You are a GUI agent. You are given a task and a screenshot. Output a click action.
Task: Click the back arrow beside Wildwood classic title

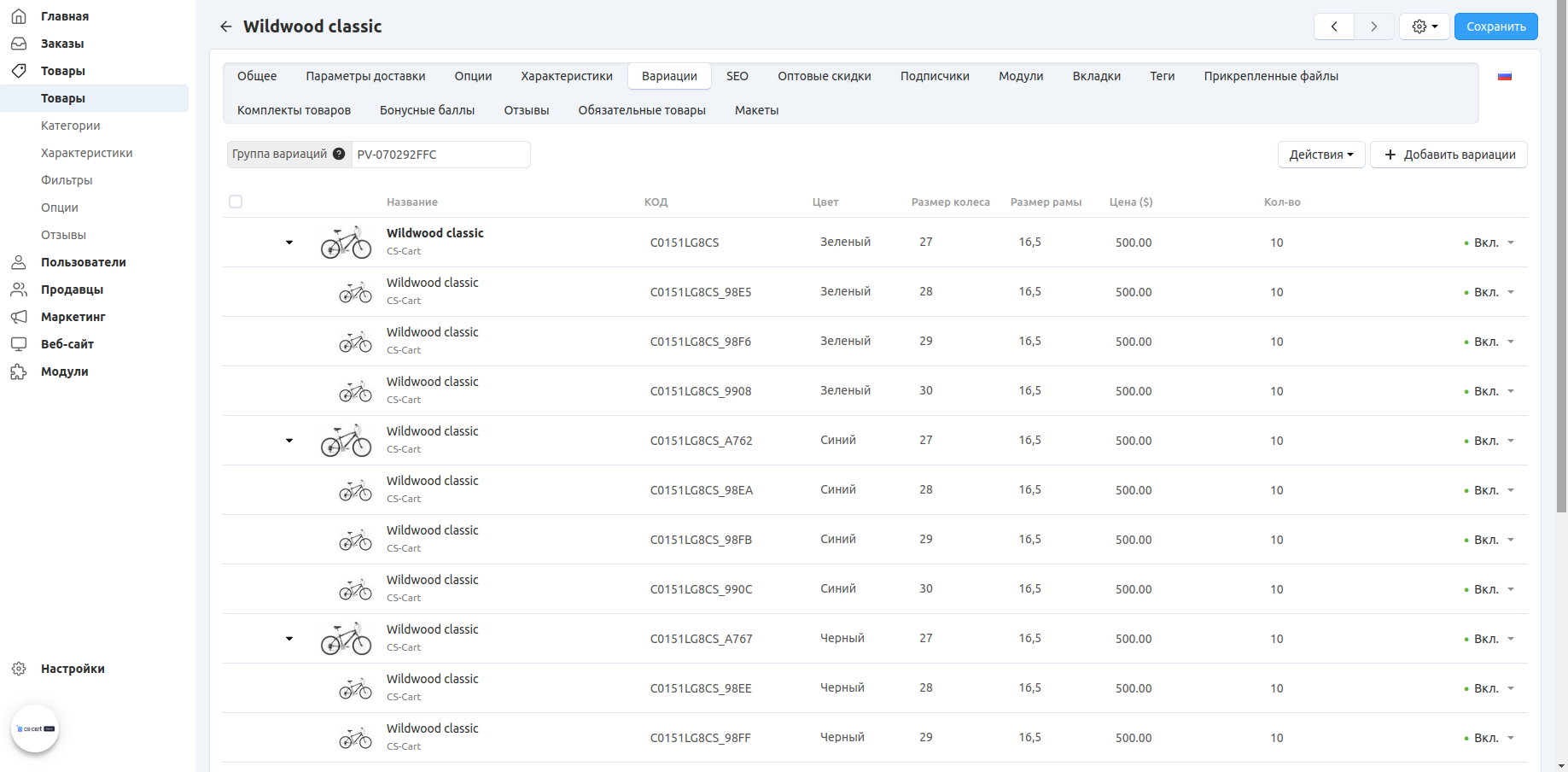click(225, 26)
